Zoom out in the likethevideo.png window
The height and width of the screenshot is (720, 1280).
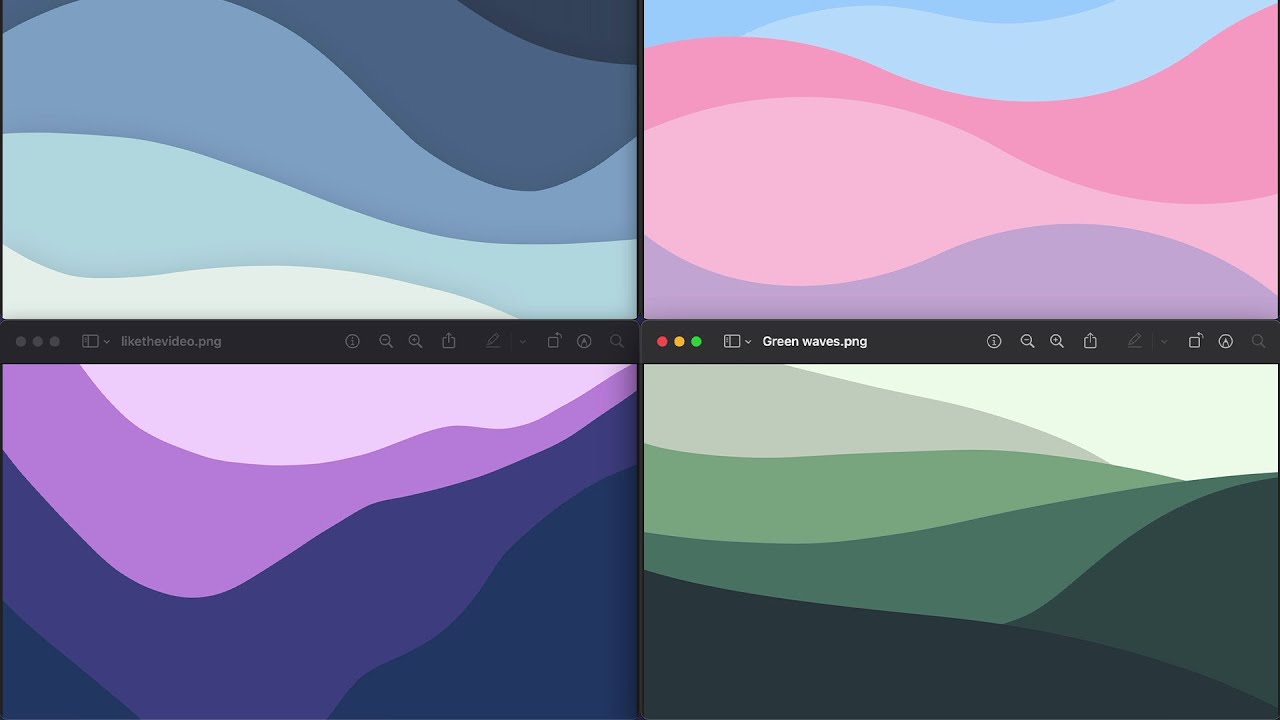pyautogui.click(x=386, y=341)
